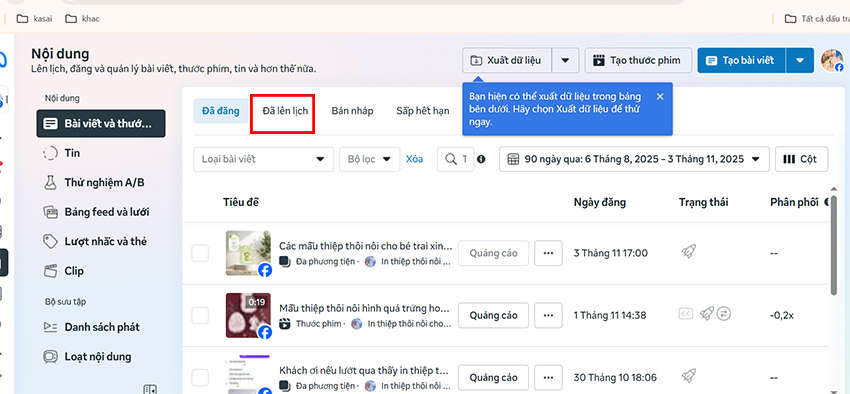Open more options for 'Khách ơi nếu lướt qua' post
This screenshot has width=850, height=394.
point(548,378)
